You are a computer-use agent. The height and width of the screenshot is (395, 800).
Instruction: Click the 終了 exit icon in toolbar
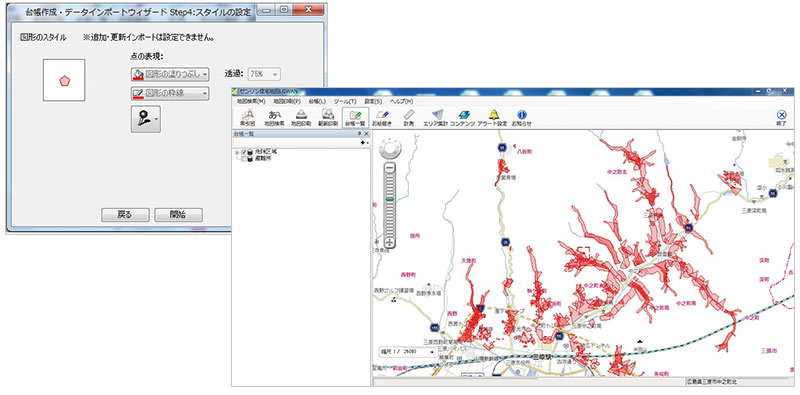tap(781, 118)
